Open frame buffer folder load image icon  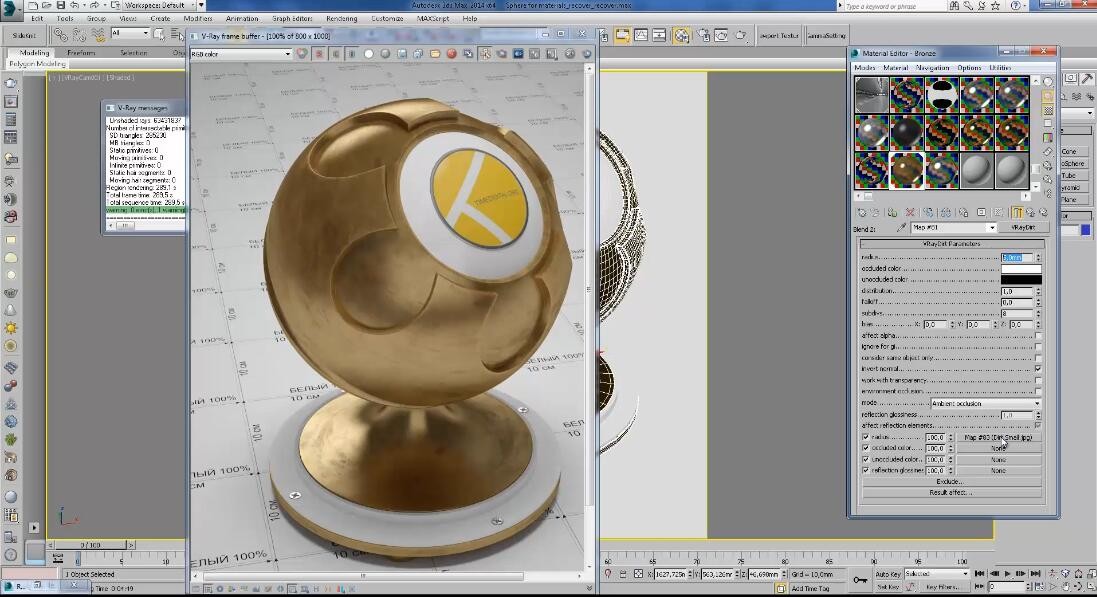pos(435,54)
